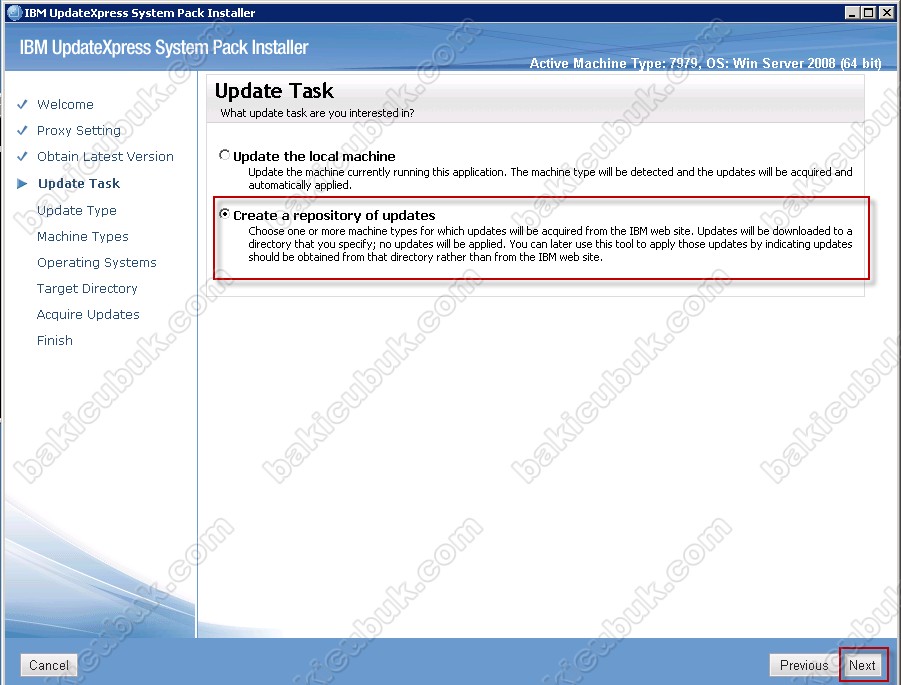Click the checkmark beside Obtain Latest Version
This screenshot has height=685, width=901.
[x=22, y=156]
